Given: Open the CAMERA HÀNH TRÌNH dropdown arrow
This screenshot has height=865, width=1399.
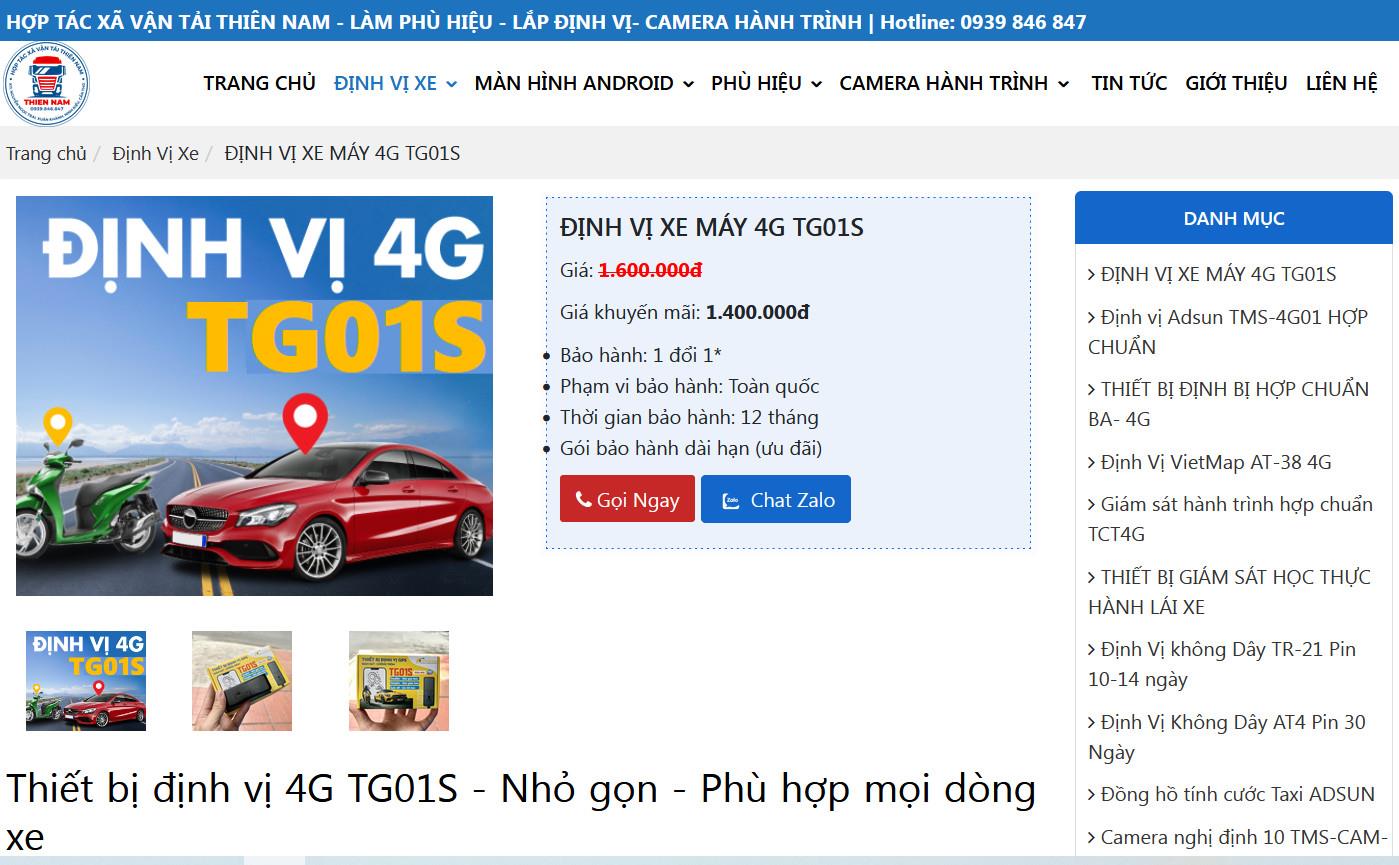Looking at the screenshot, I should [x=1063, y=85].
